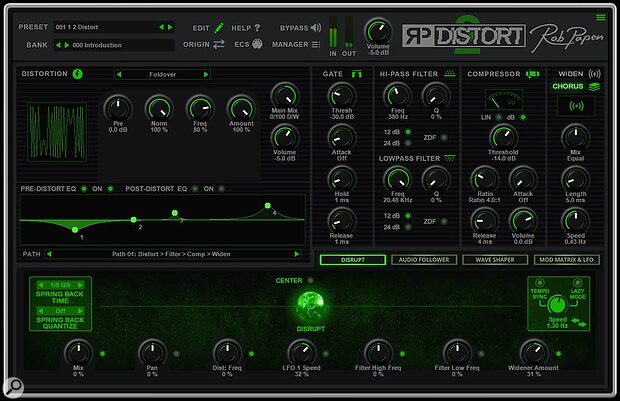The width and height of the screenshot is (620, 401).
Task: Select compressor dB meter mode
Action: 523,117
